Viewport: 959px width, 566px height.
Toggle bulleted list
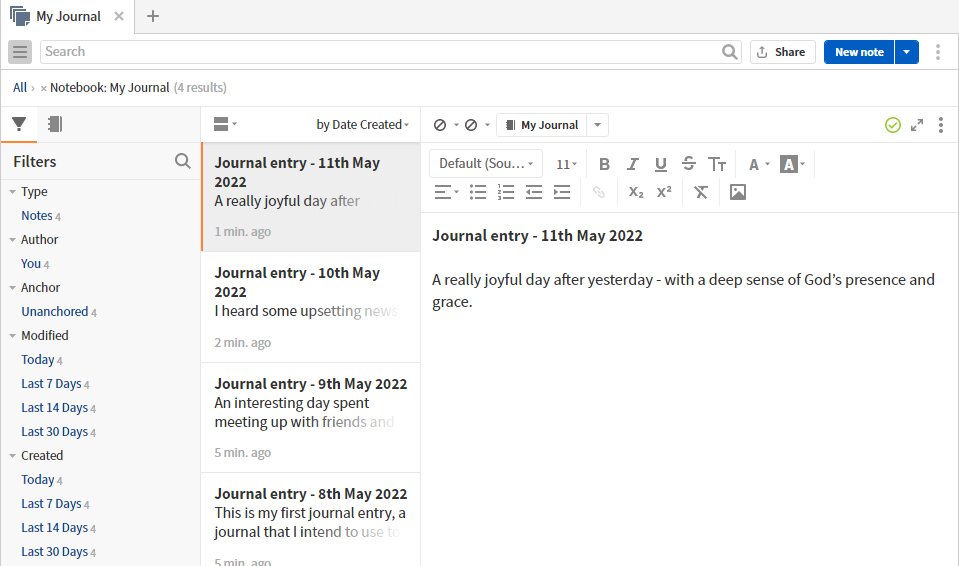pyautogui.click(x=478, y=192)
